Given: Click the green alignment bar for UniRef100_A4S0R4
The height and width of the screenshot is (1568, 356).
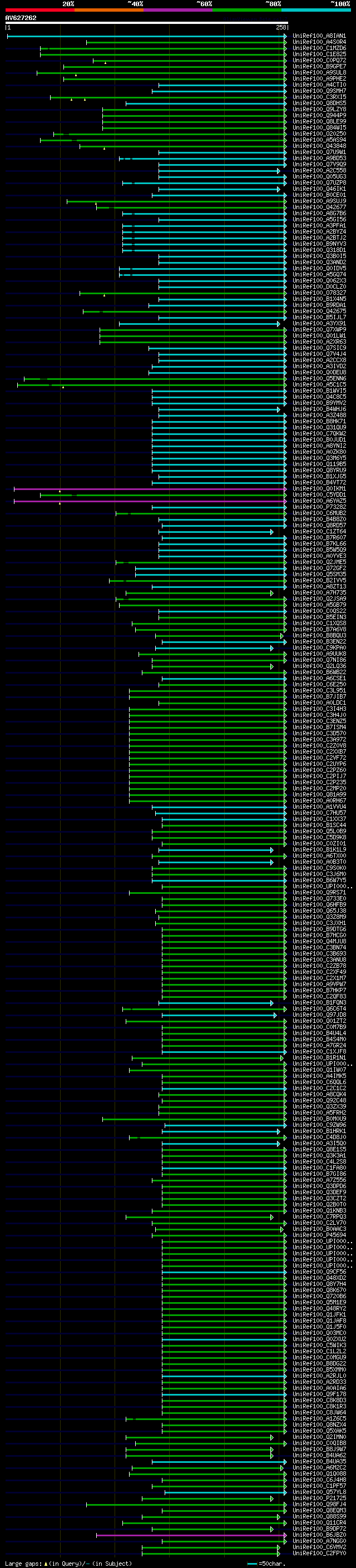Looking at the screenshot, I should coord(186,43).
